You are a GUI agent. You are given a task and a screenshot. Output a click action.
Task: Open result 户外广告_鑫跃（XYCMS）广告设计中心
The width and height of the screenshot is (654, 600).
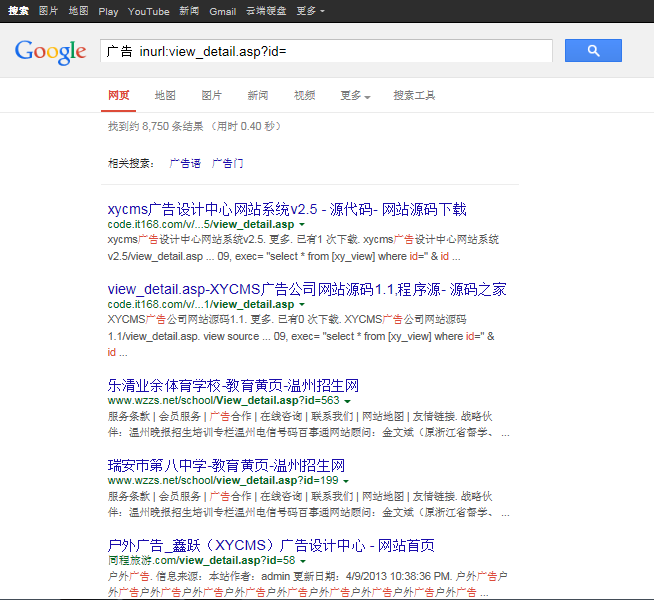coord(271,545)
